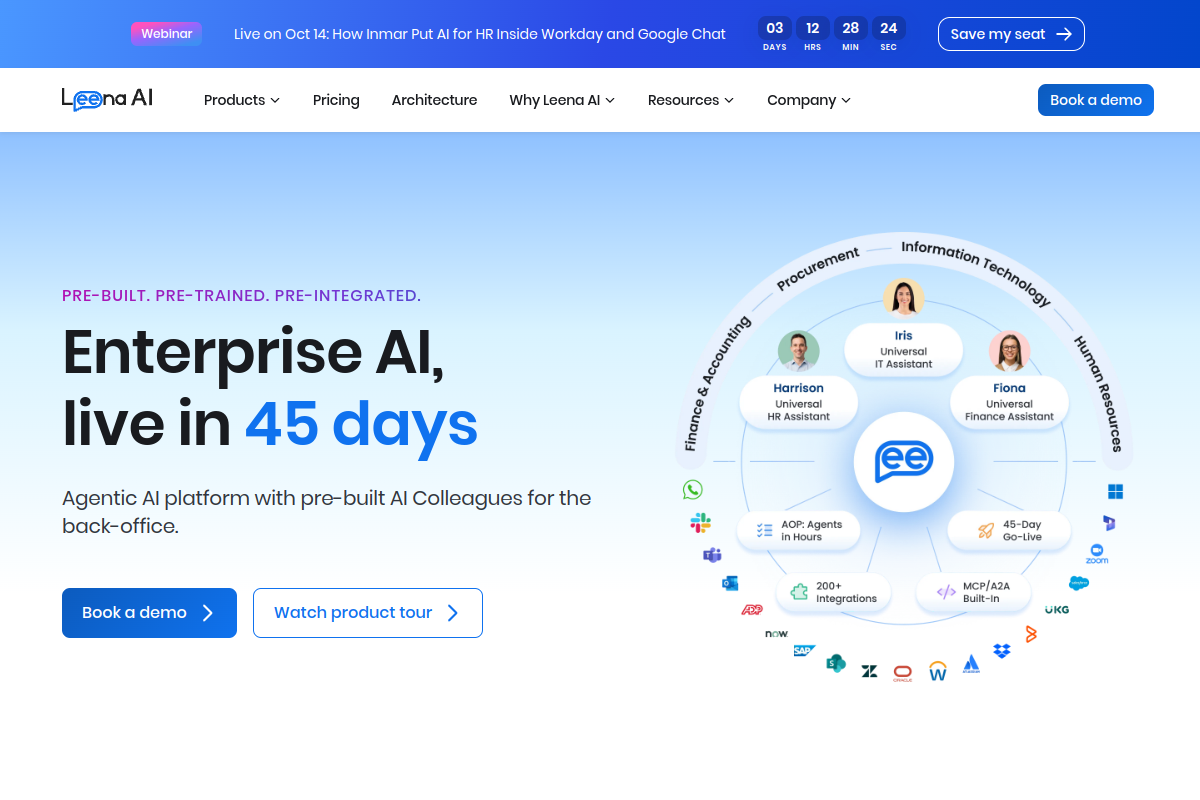
Task: Click the 'Human Resources' arc label
Action: click(x=1099, y=394)
